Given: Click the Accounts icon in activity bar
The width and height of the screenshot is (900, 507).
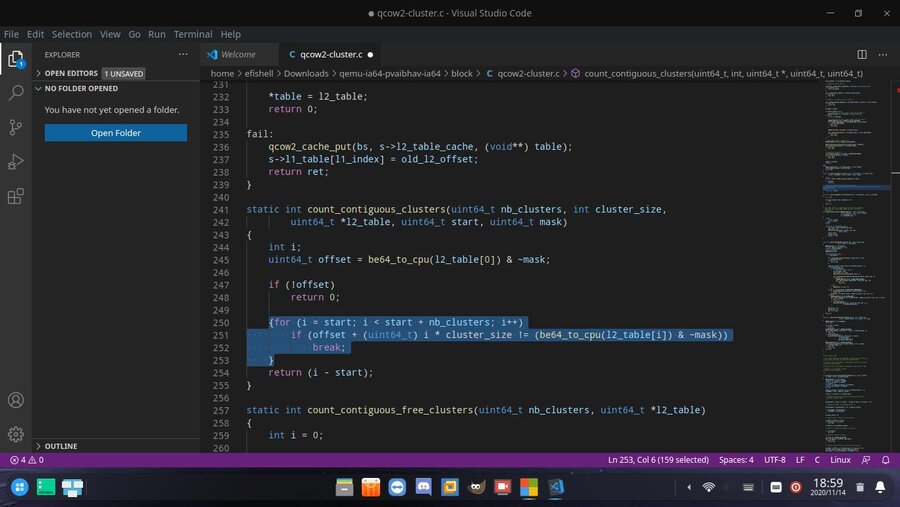Looking at the screenshot, I should coord(16,400).
